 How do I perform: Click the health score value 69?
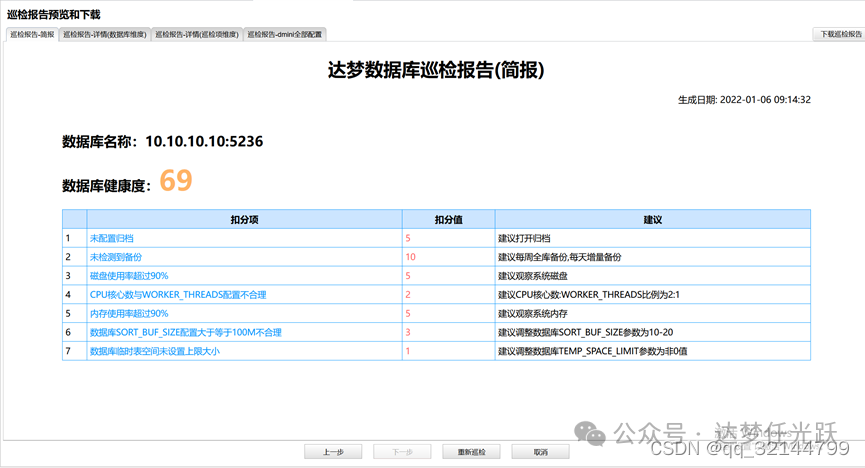click(176, 180)
